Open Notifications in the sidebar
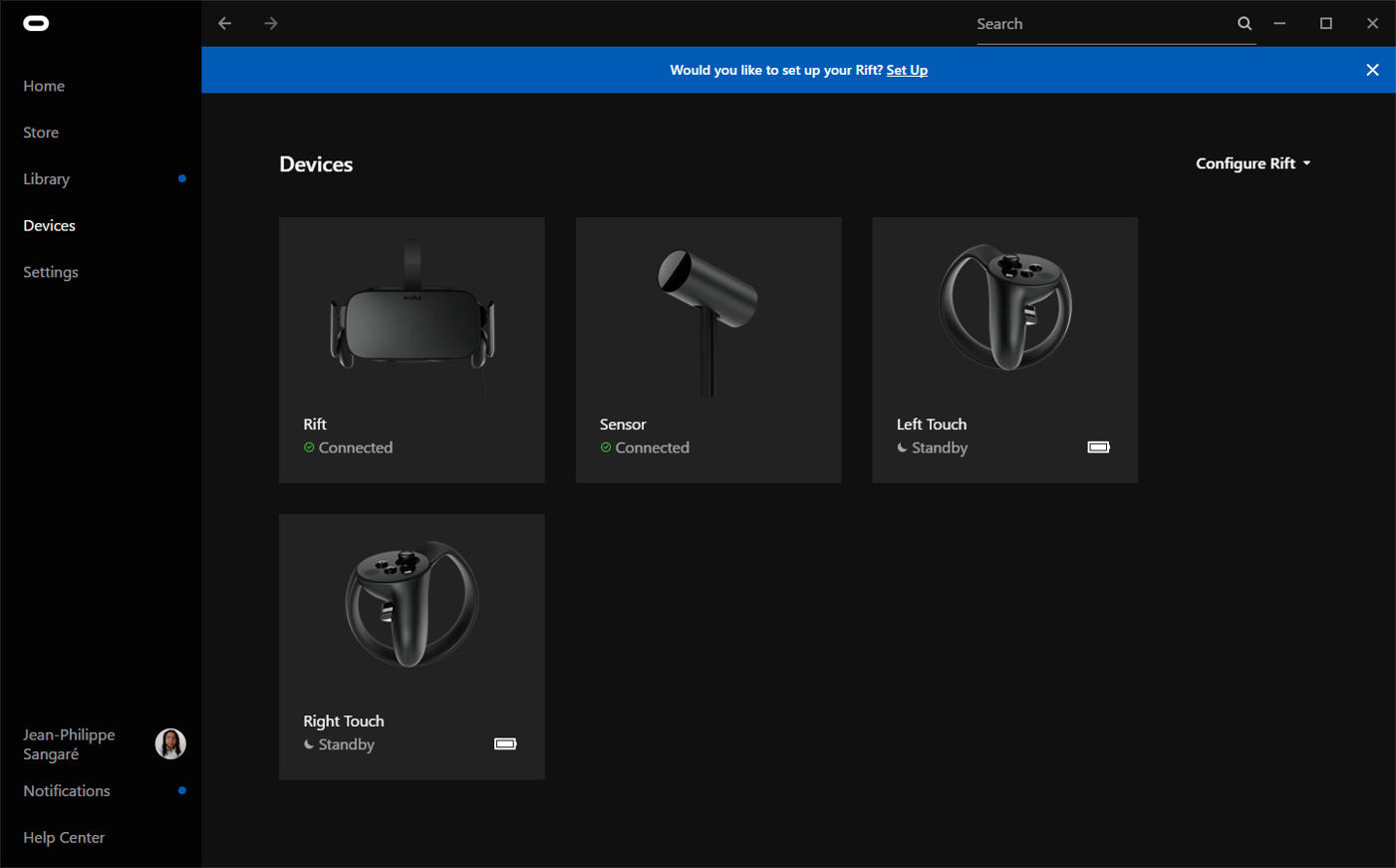The width and height of the screenshot is (1396, 868). click(67, 790)
